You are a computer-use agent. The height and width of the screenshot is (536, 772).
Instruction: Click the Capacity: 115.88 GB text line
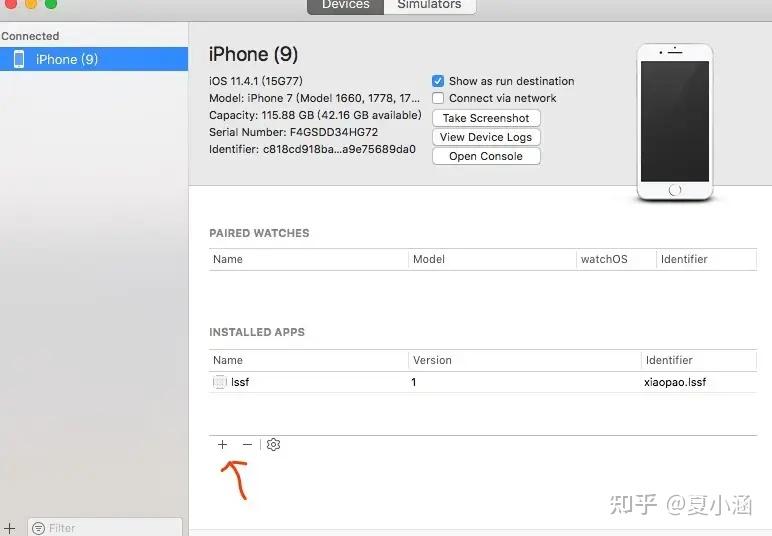click(x=315, y=115)
